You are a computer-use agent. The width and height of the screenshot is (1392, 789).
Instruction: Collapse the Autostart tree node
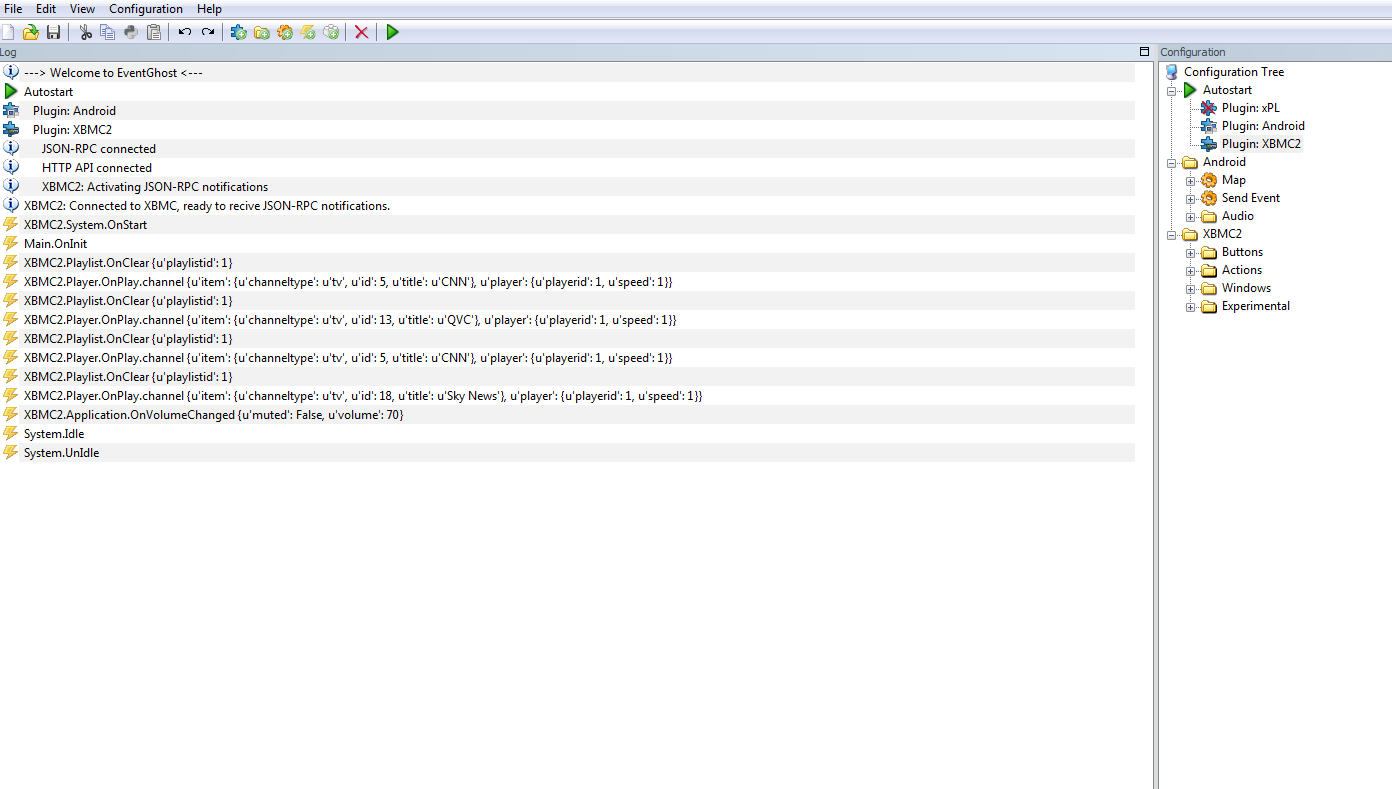[x=1172, y=91]
